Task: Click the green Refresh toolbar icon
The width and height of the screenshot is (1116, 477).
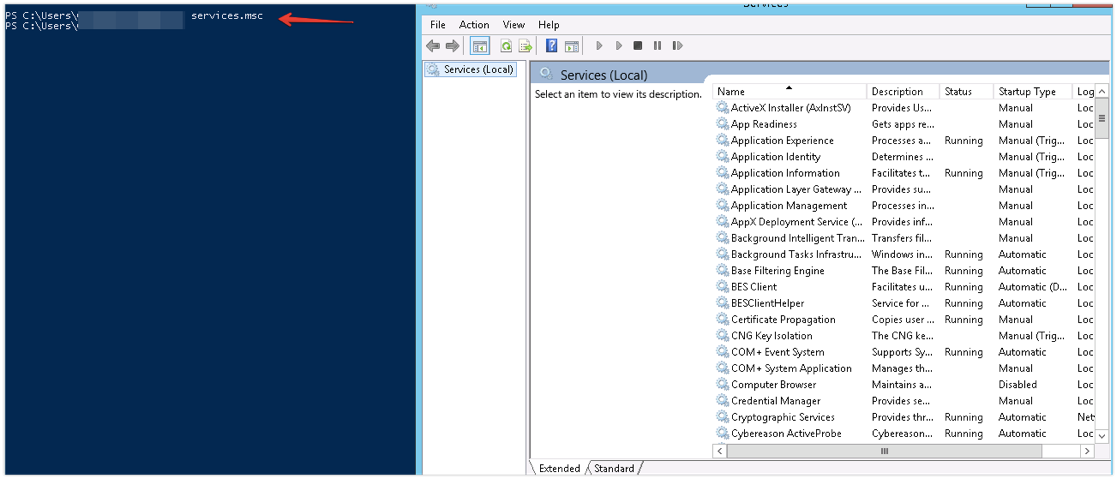Action: [505, 46]
